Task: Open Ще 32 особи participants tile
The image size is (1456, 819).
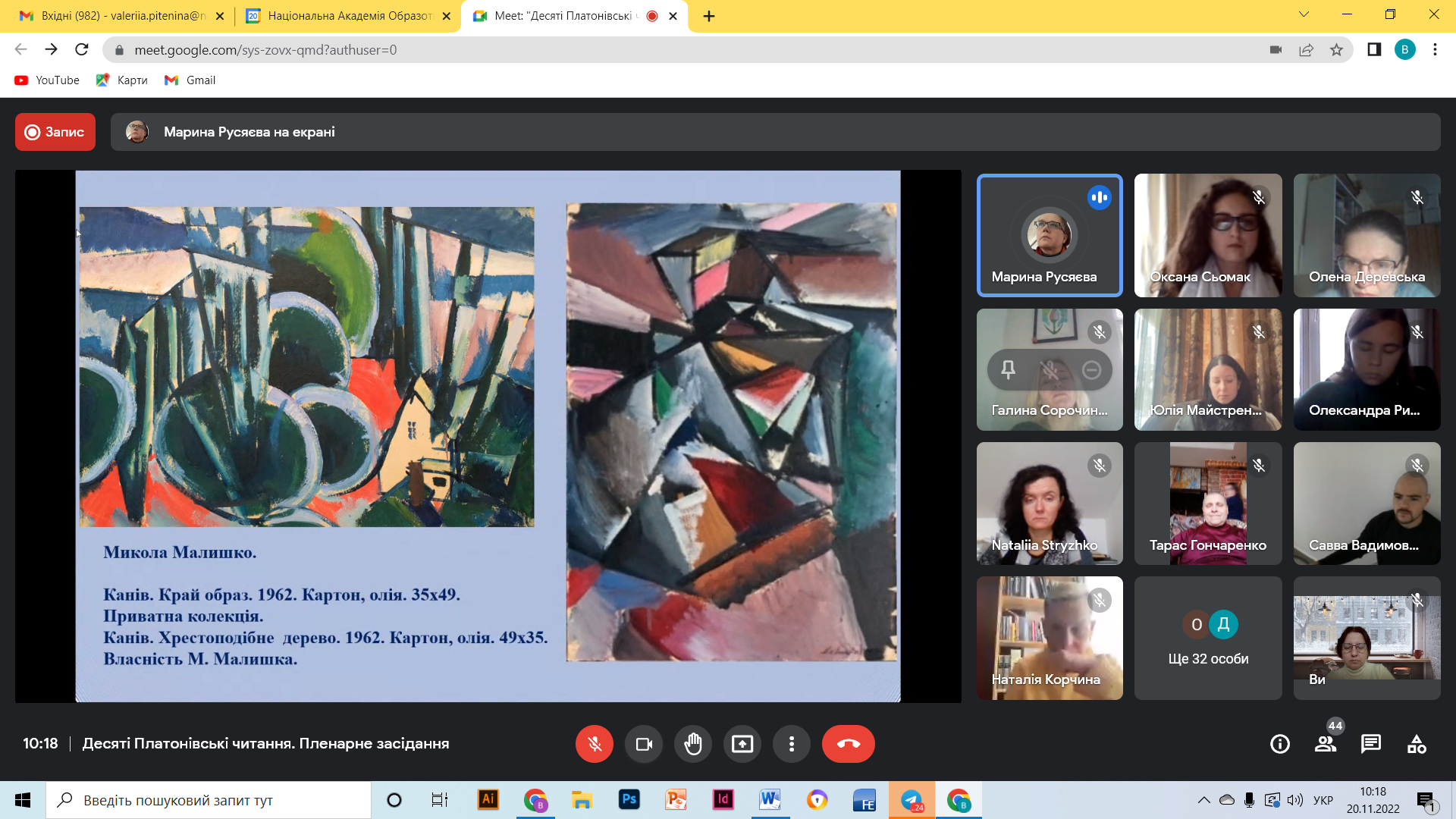Action: [x=1208, y=638]
